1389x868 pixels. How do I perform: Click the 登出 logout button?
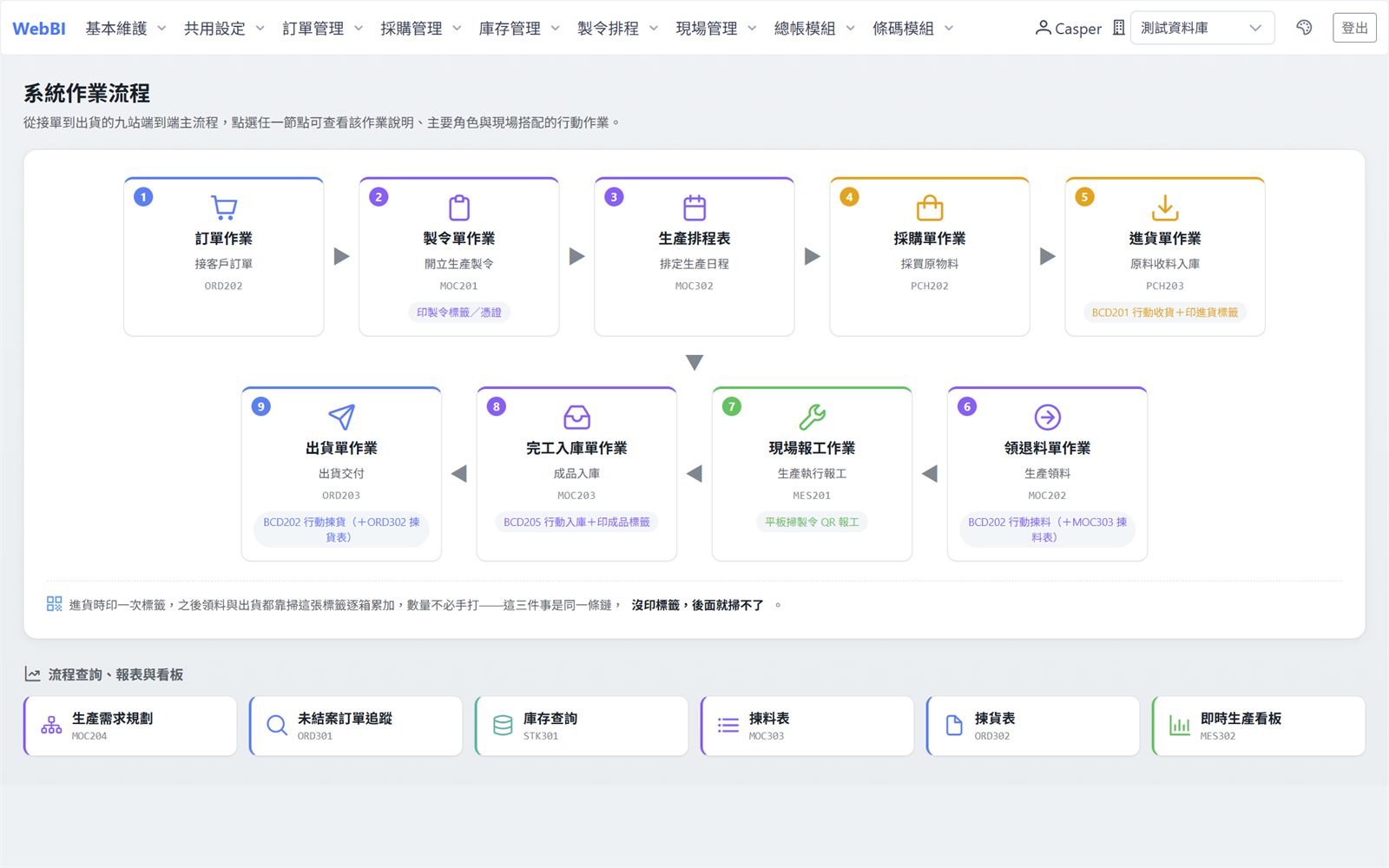click(1354, 28)
